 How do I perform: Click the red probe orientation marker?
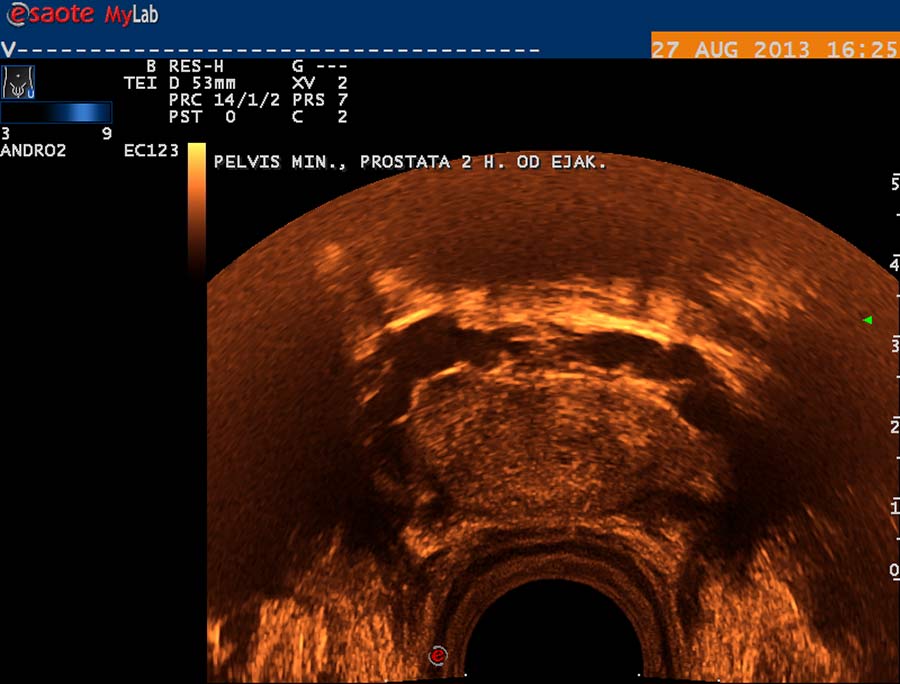pos(437,656)
